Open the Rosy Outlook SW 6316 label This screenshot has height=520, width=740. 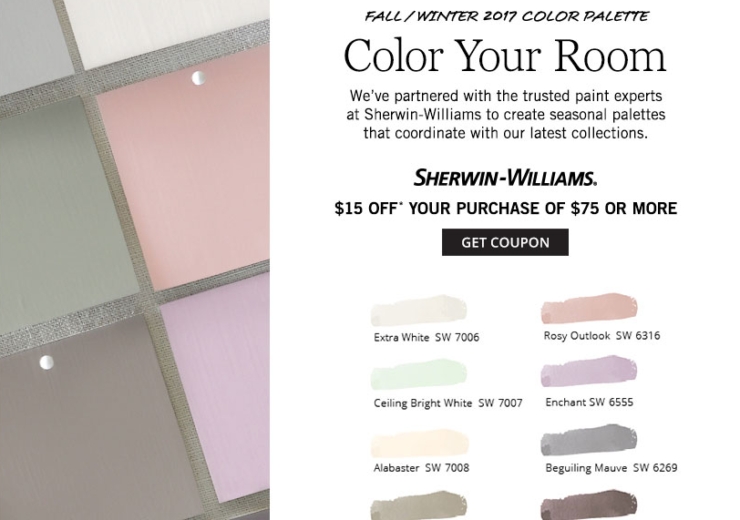point(602,335)
